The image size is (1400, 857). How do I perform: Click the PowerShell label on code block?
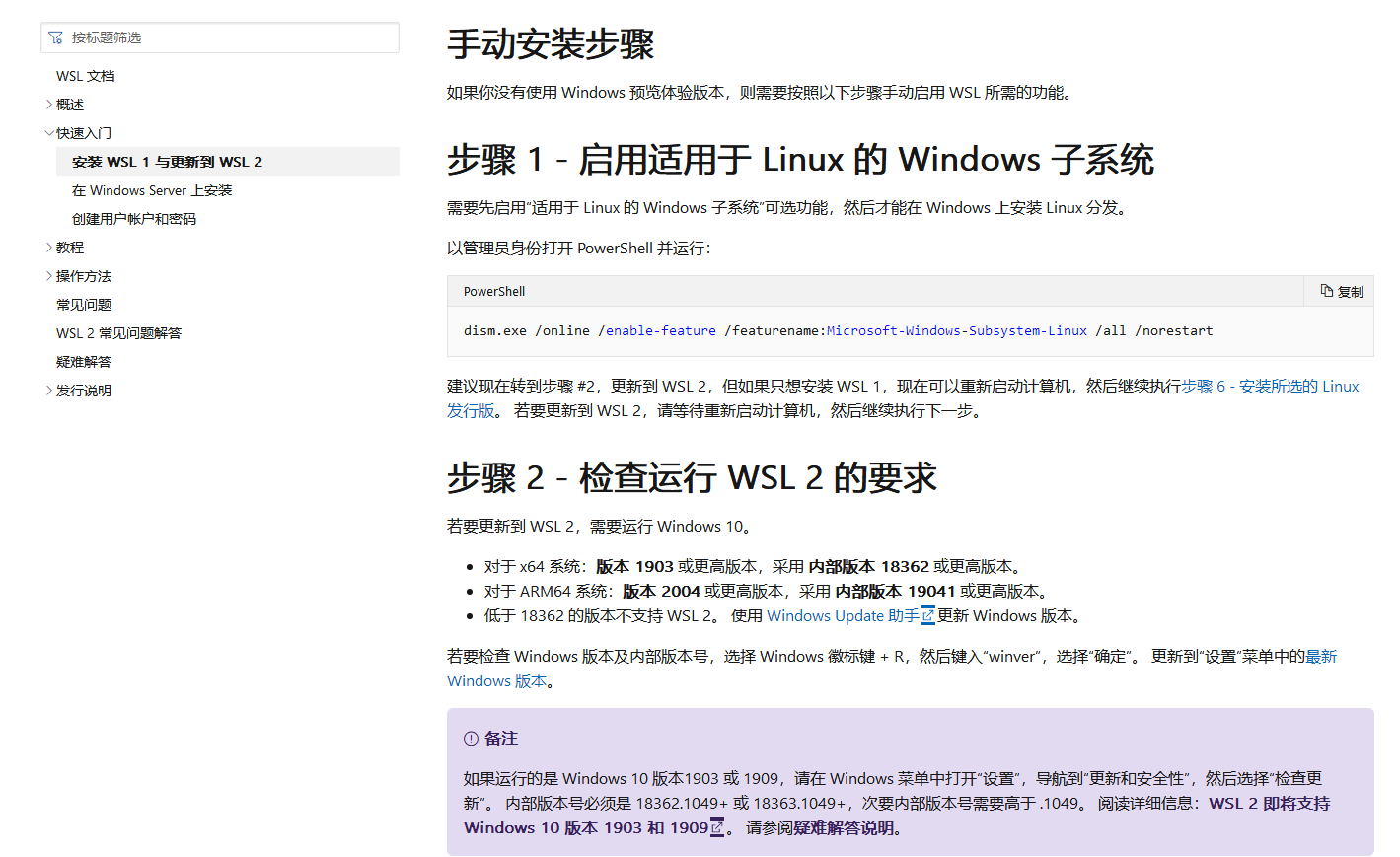pyautogui.click(x=494, y=292)
